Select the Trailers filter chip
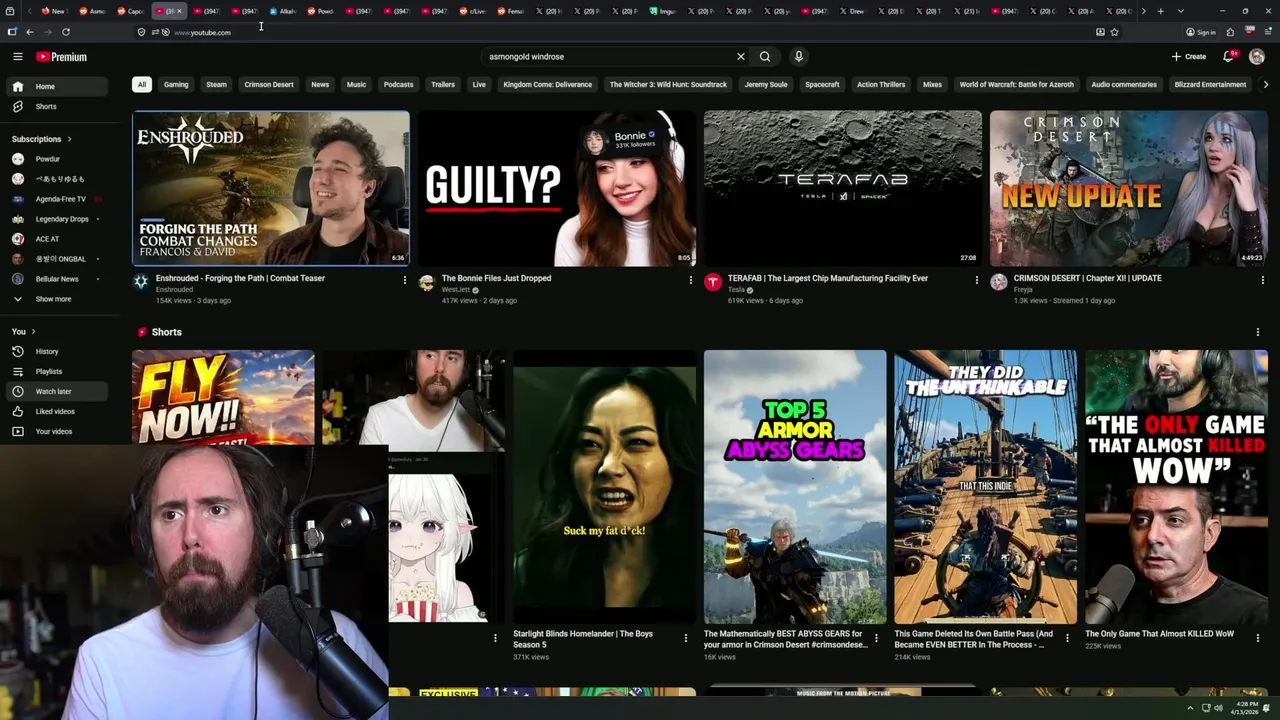The image size is (1280, 720). [443, 85]
